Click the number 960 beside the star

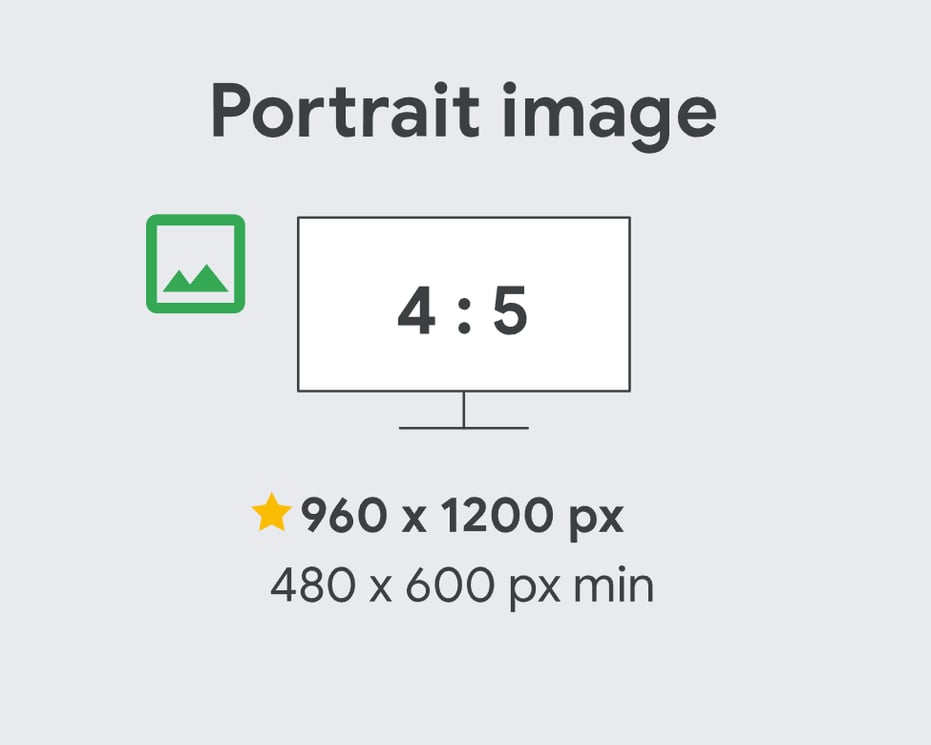click(344, 515)
